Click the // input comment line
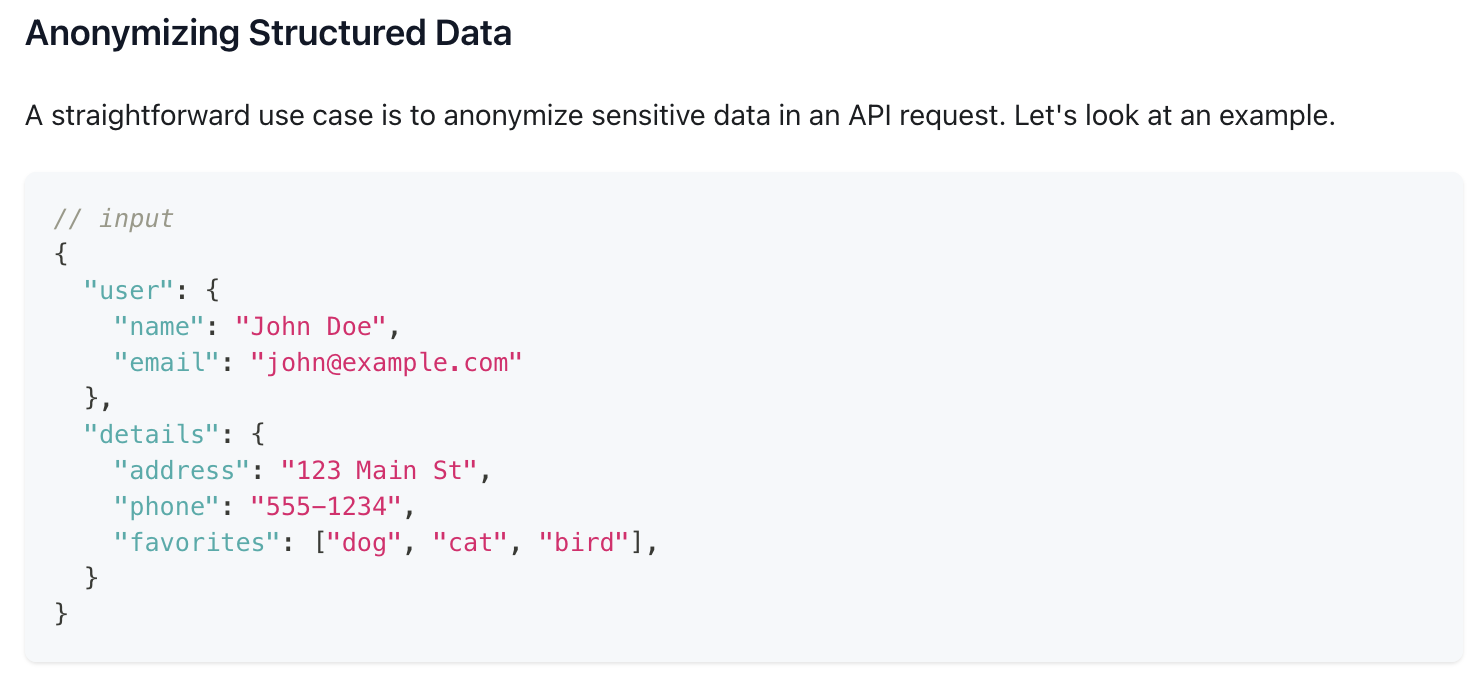This screenshot has height=694, width=1484. tap(114, 219)
